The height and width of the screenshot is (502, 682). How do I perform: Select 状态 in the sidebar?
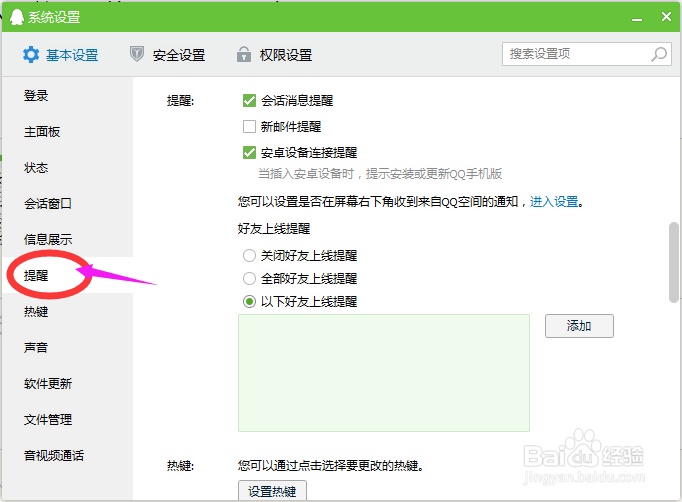click(36, 167)
